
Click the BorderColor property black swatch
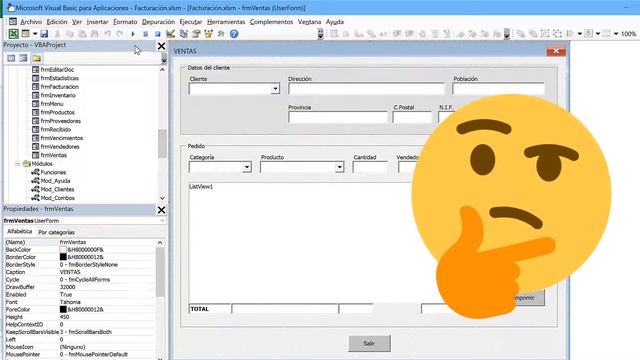click(x=63, y=257)
